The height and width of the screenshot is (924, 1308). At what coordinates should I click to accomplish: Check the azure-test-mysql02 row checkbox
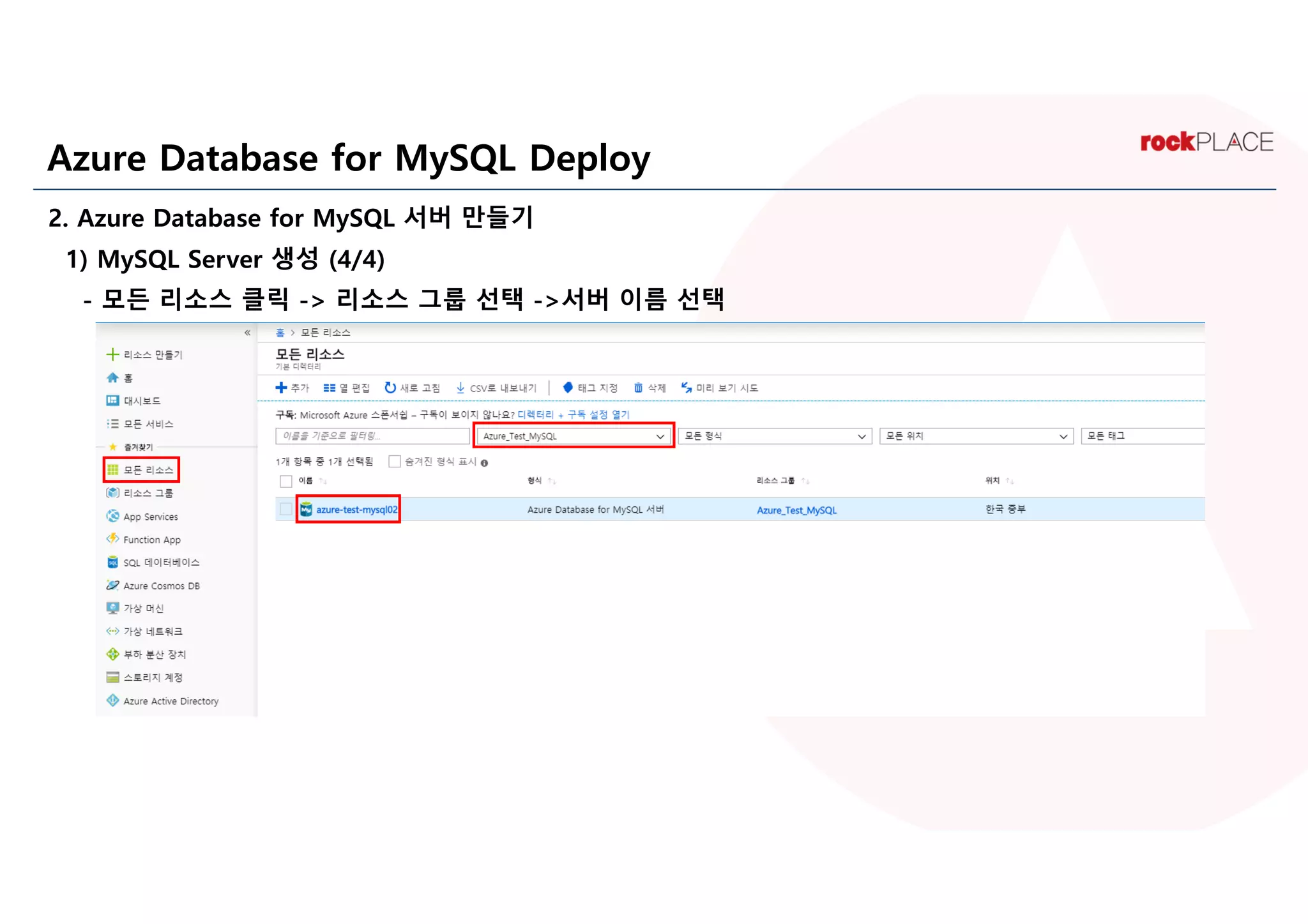click(285, 509)
